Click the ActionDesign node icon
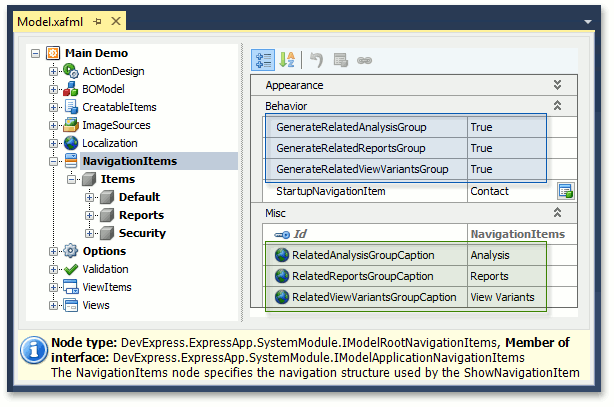This screenshot has width=614, height=407. pyautogui.click(x=71, y=71)
